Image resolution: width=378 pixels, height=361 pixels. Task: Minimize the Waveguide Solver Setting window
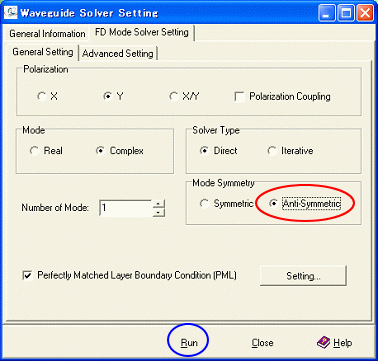click(326, 14)
